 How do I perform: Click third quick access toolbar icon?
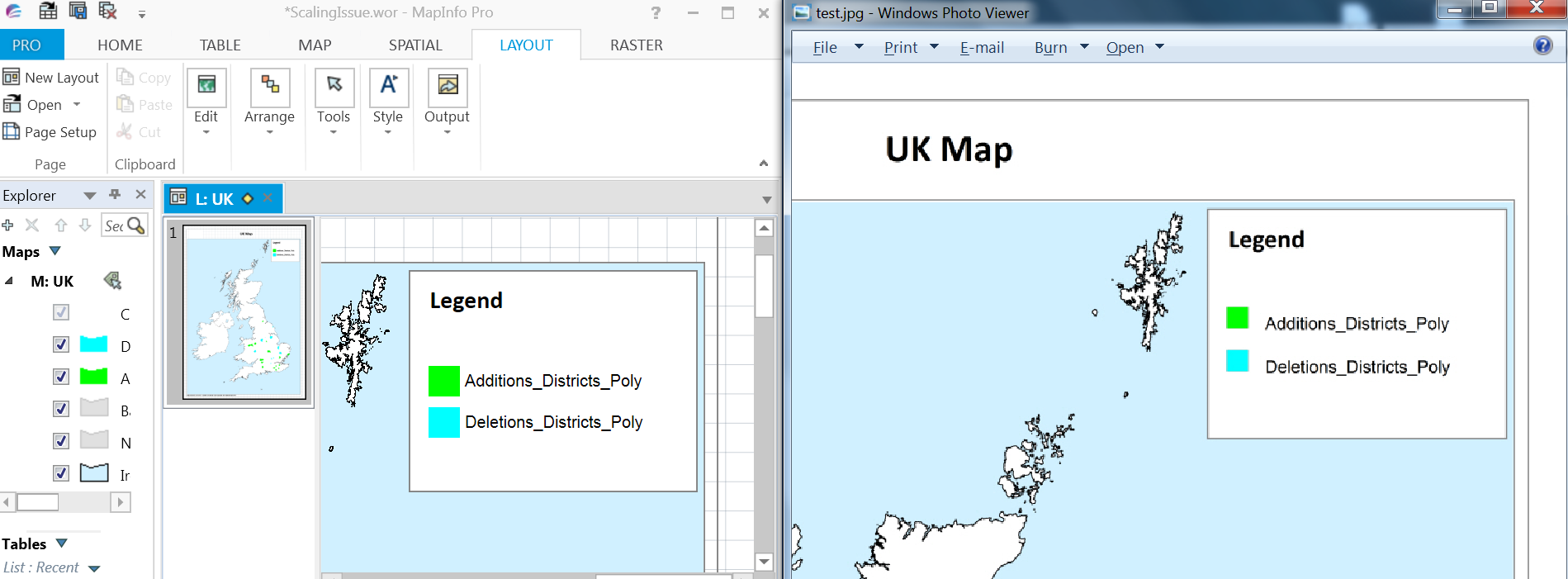[x=107, y=12]
